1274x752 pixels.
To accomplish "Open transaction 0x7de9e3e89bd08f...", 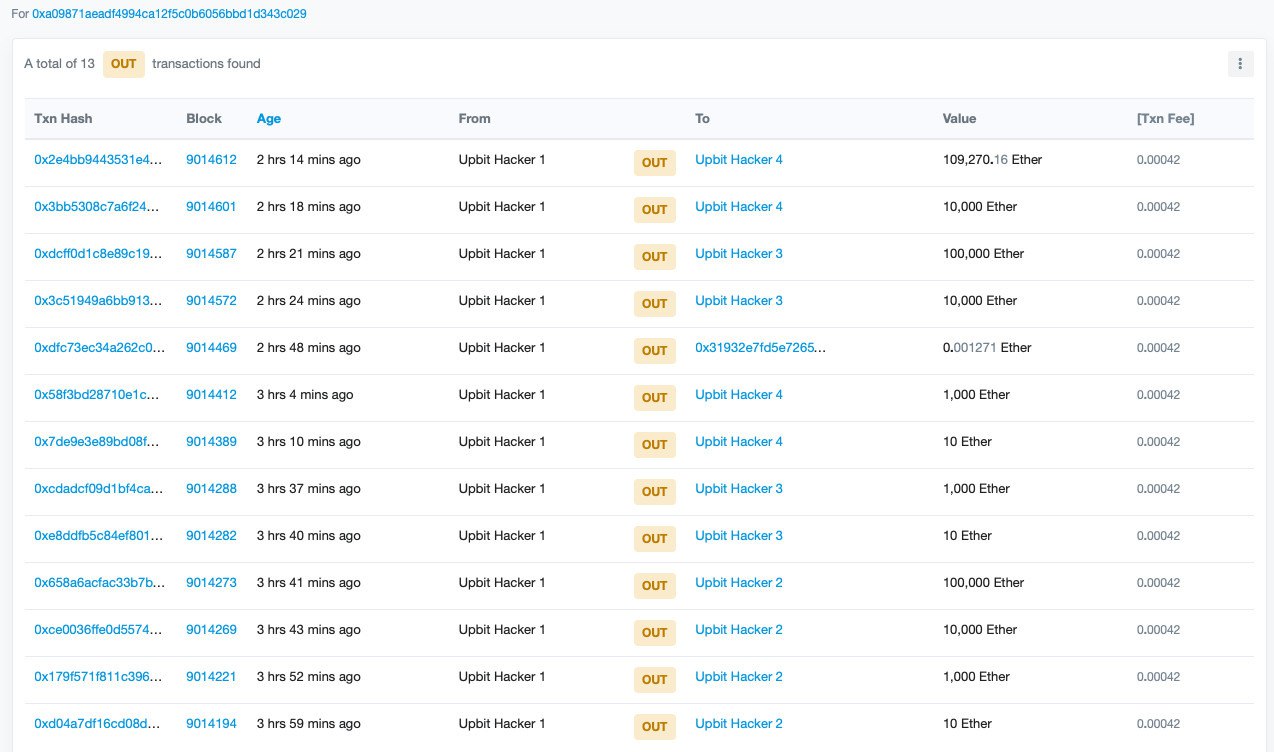I will click(97, 441).
